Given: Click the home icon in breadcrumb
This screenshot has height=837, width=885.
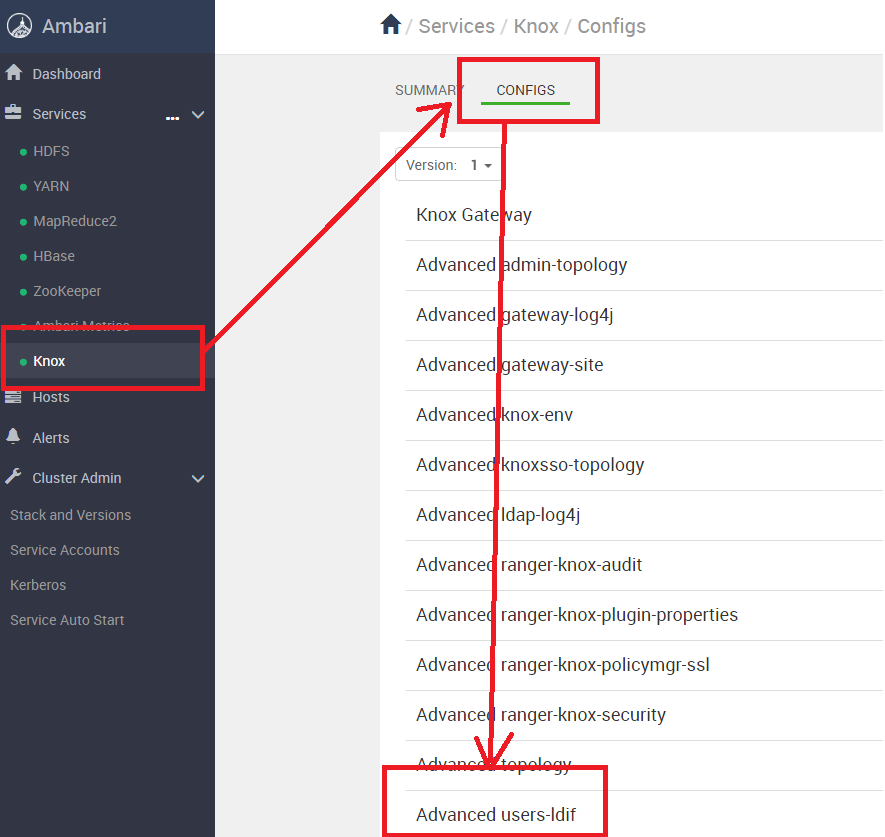Looking at the screenshot, I should [390, 25].
